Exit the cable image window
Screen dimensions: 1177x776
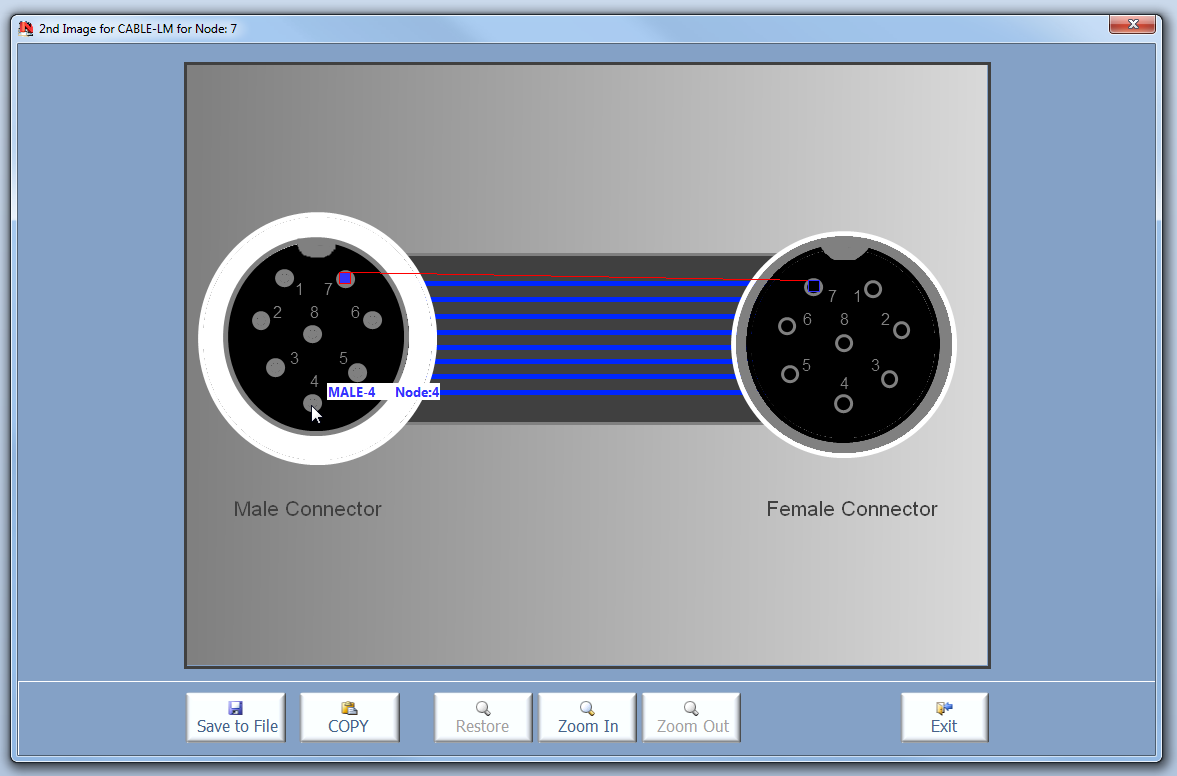point(944,717)
